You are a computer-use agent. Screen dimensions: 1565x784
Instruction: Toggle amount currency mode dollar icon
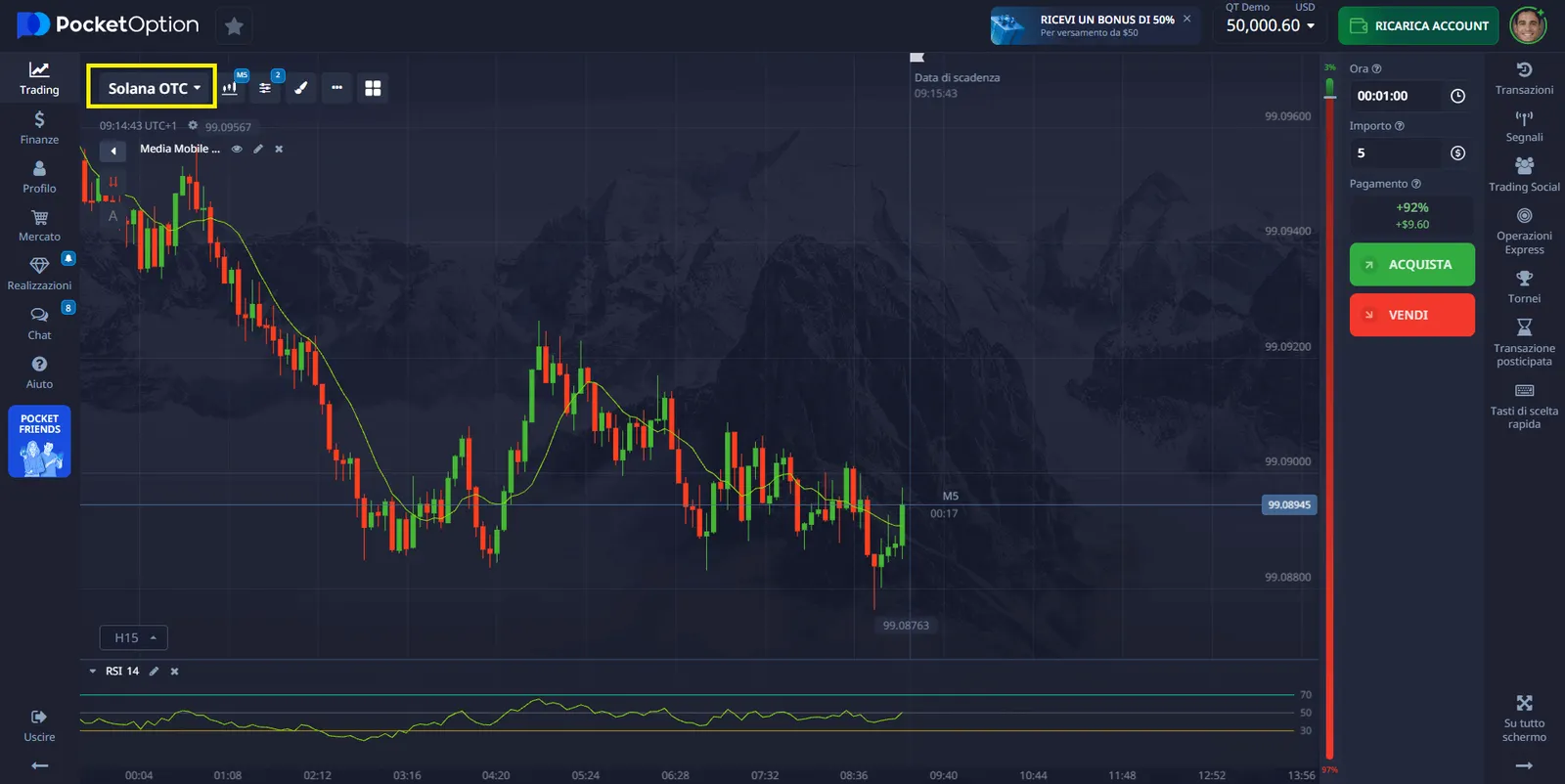point(1457,153)
